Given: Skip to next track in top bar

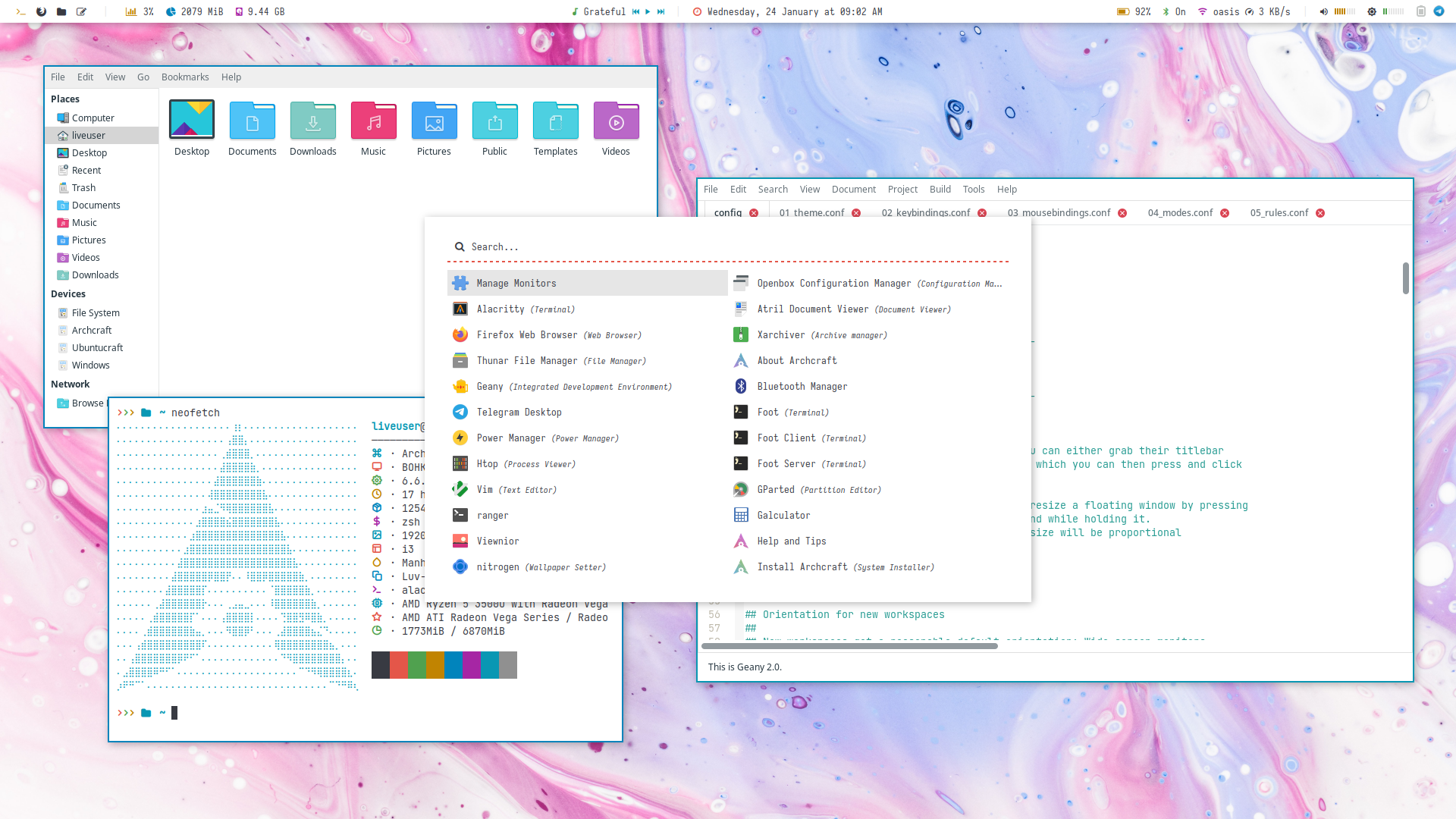Looking at the screenshot, I should (661, 11).
